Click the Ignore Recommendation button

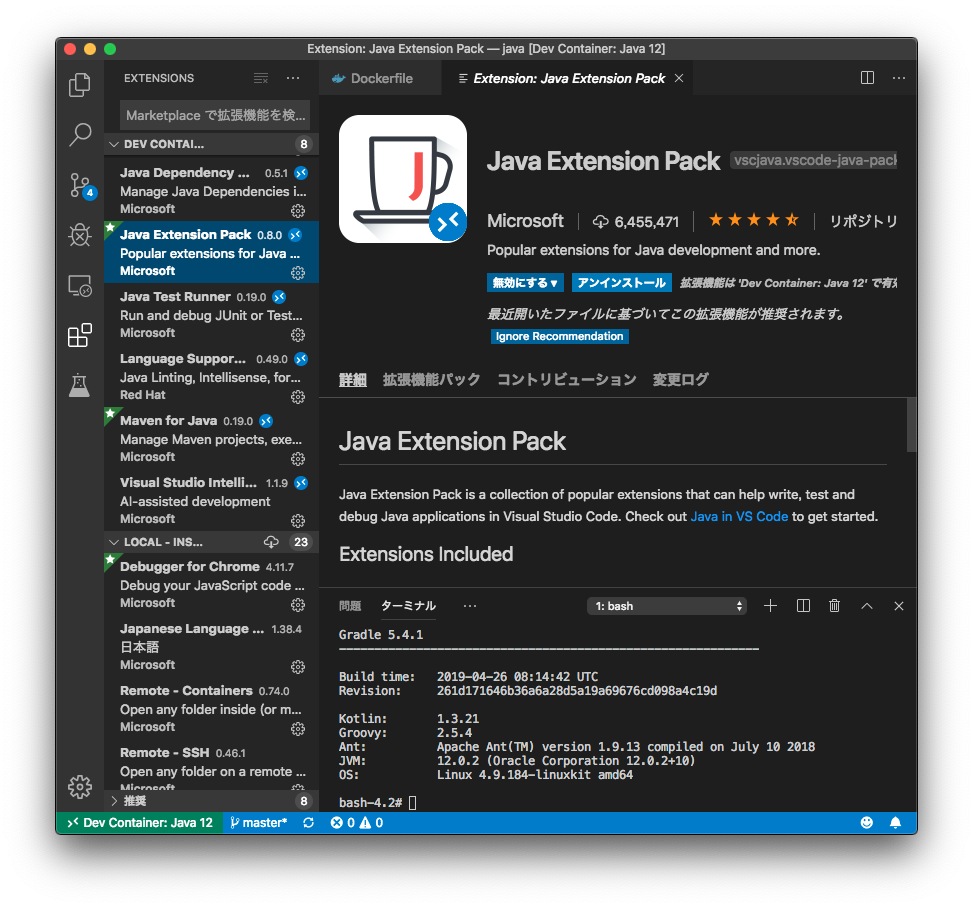tap(559, 336)
